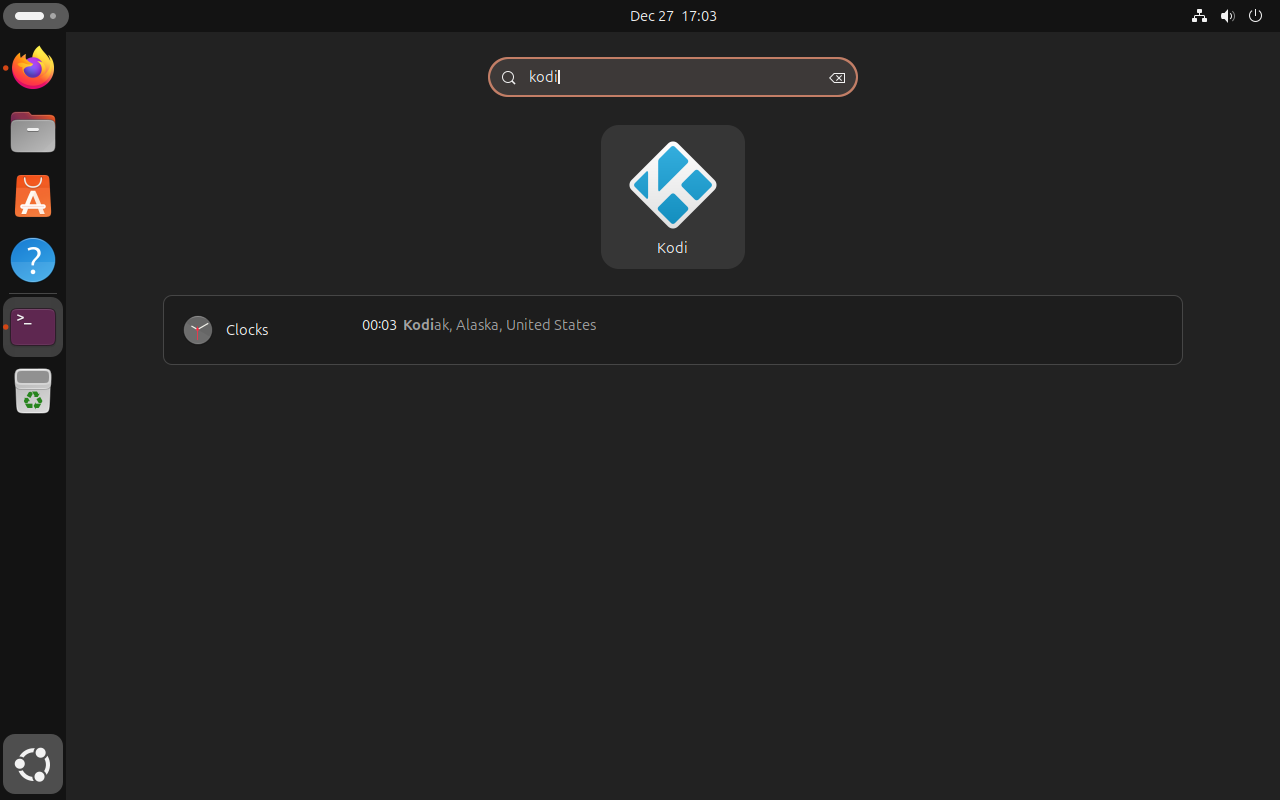This screenshot has height=800, width=1280.
Task: Open the Terminal from the dock
Action: (x=33, y=326)
